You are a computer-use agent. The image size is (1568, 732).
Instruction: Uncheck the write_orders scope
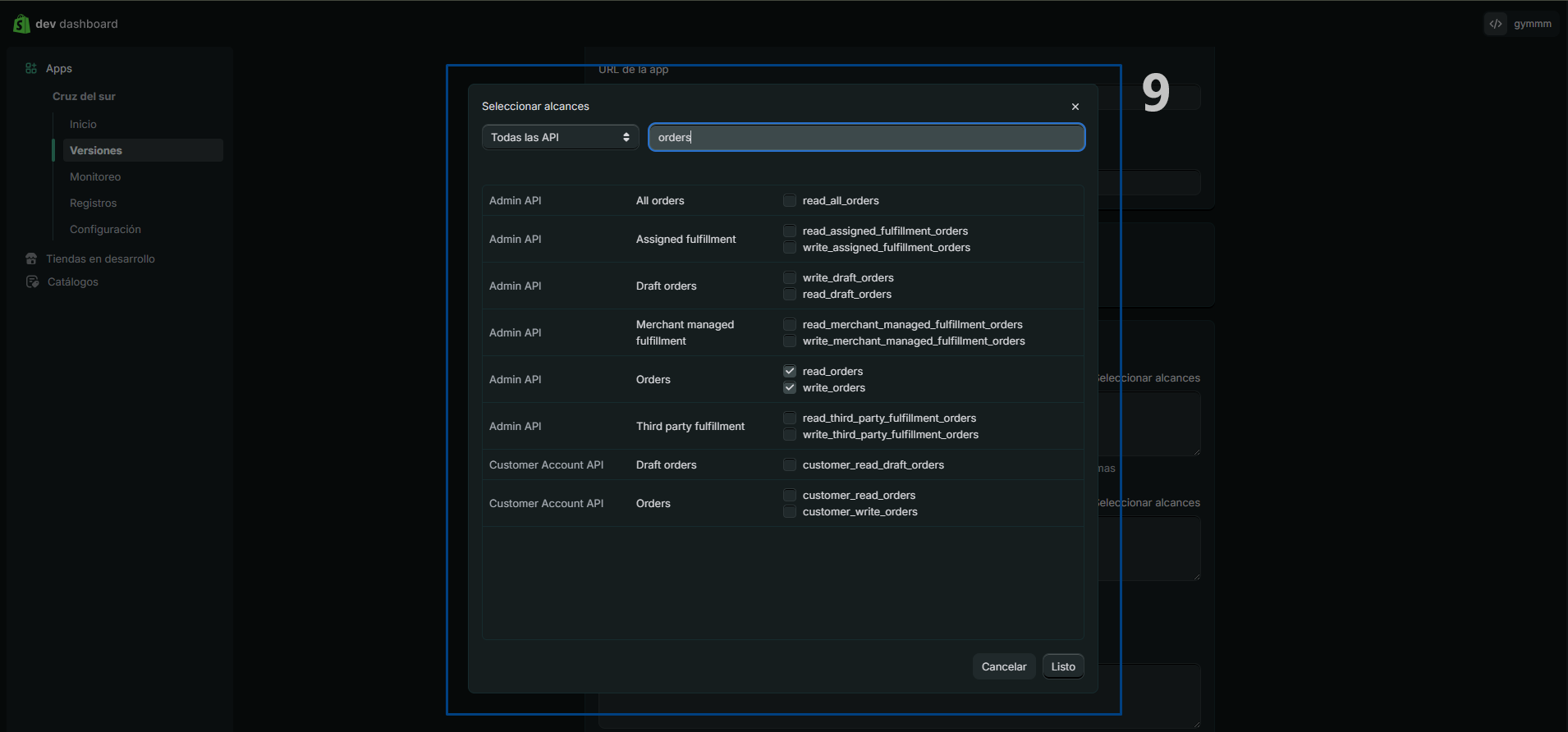790,387
